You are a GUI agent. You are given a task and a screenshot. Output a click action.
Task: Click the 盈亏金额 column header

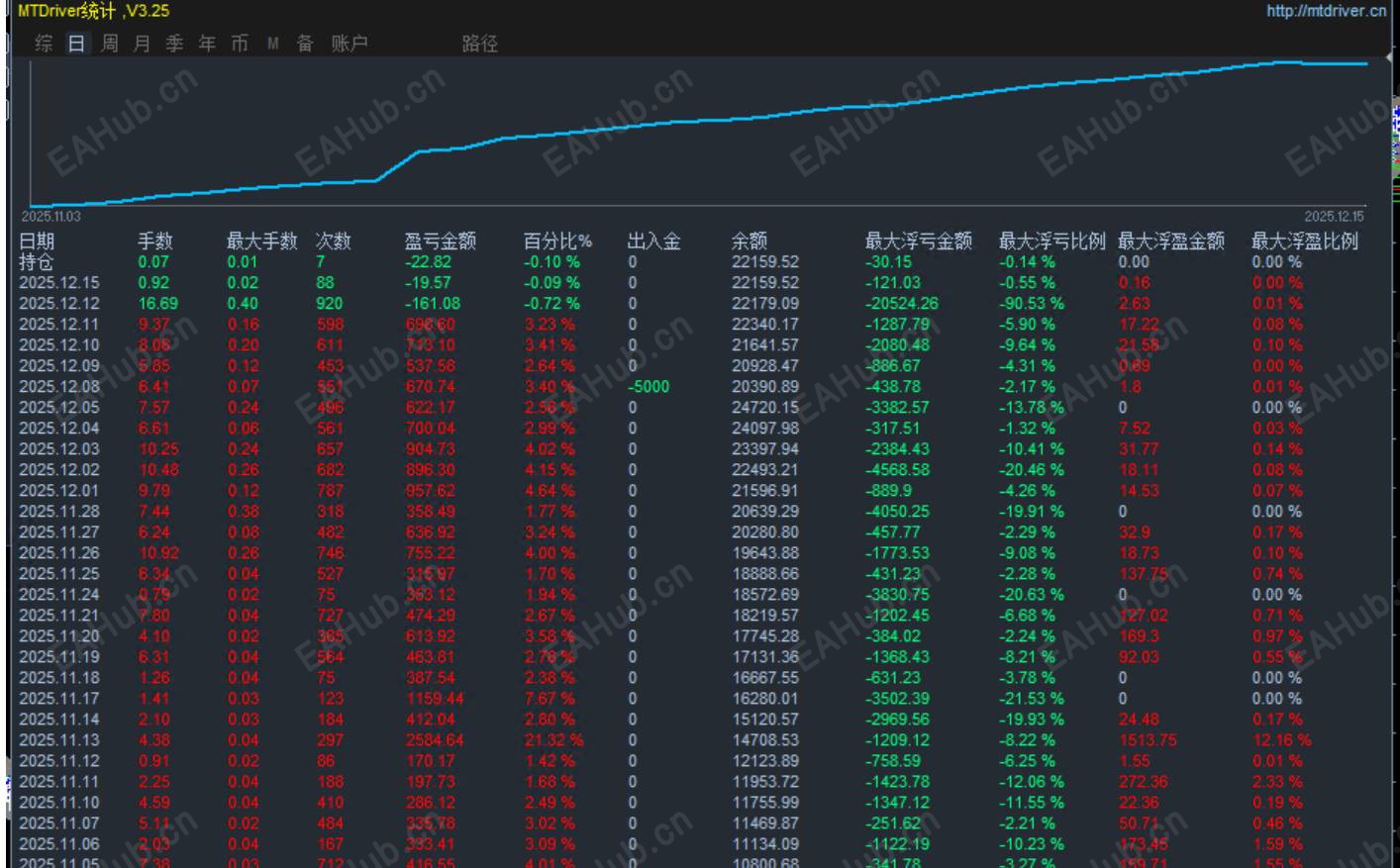click(x=441, y=241)
